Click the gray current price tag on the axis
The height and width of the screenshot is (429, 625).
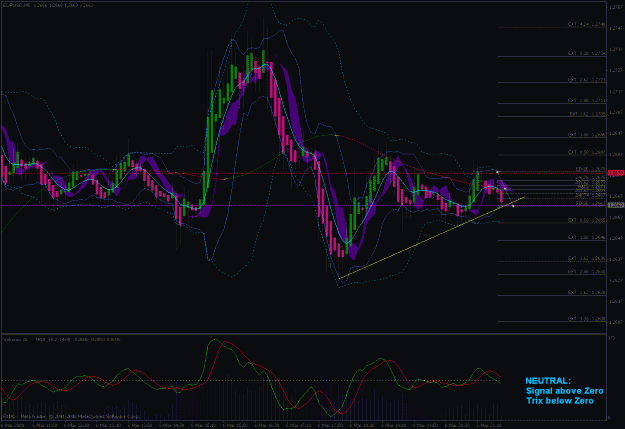pyautogui.click(x=615, y=205)
